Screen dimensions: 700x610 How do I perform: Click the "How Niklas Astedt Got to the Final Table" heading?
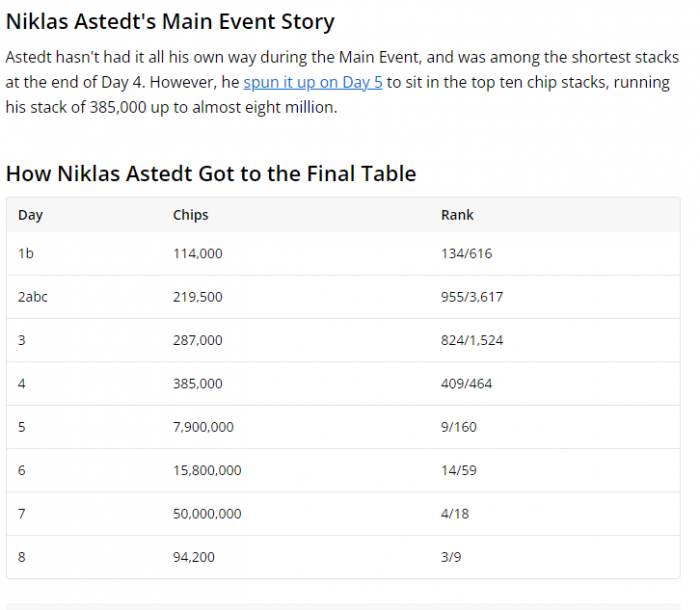click(211, 174)
